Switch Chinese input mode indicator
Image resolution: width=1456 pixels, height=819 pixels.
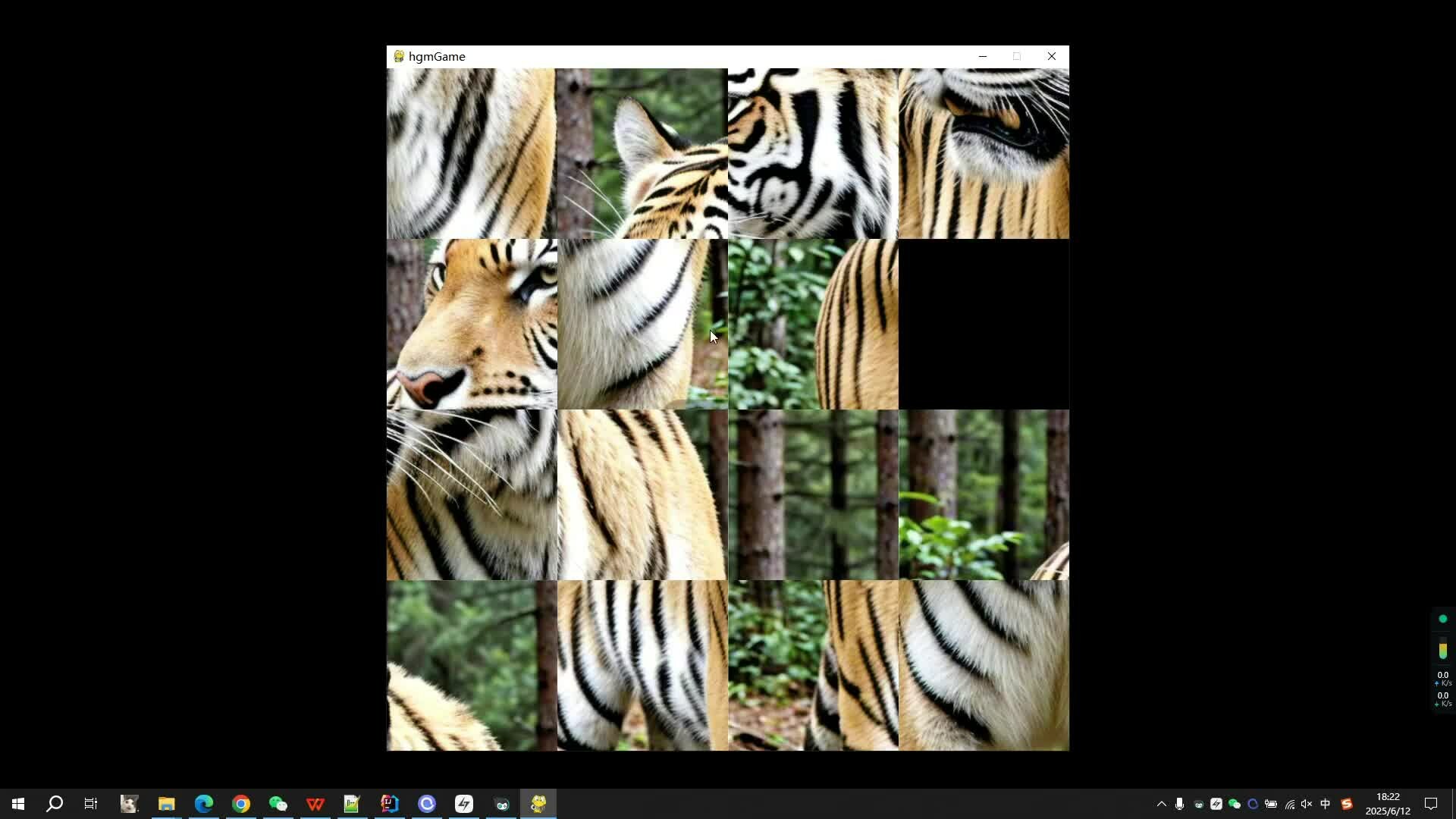1326,804
